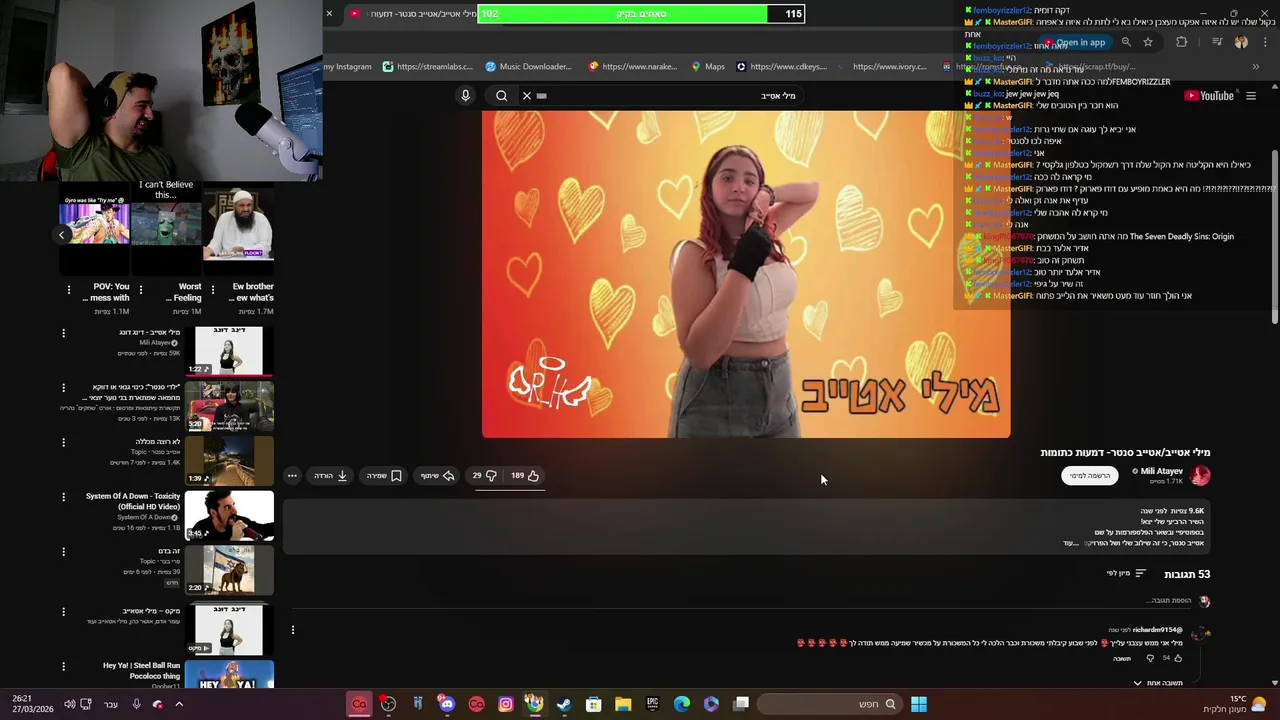Go to the YouTube home logo
This screenshot has height=720, width=1280.
(x=1209, y=96)
